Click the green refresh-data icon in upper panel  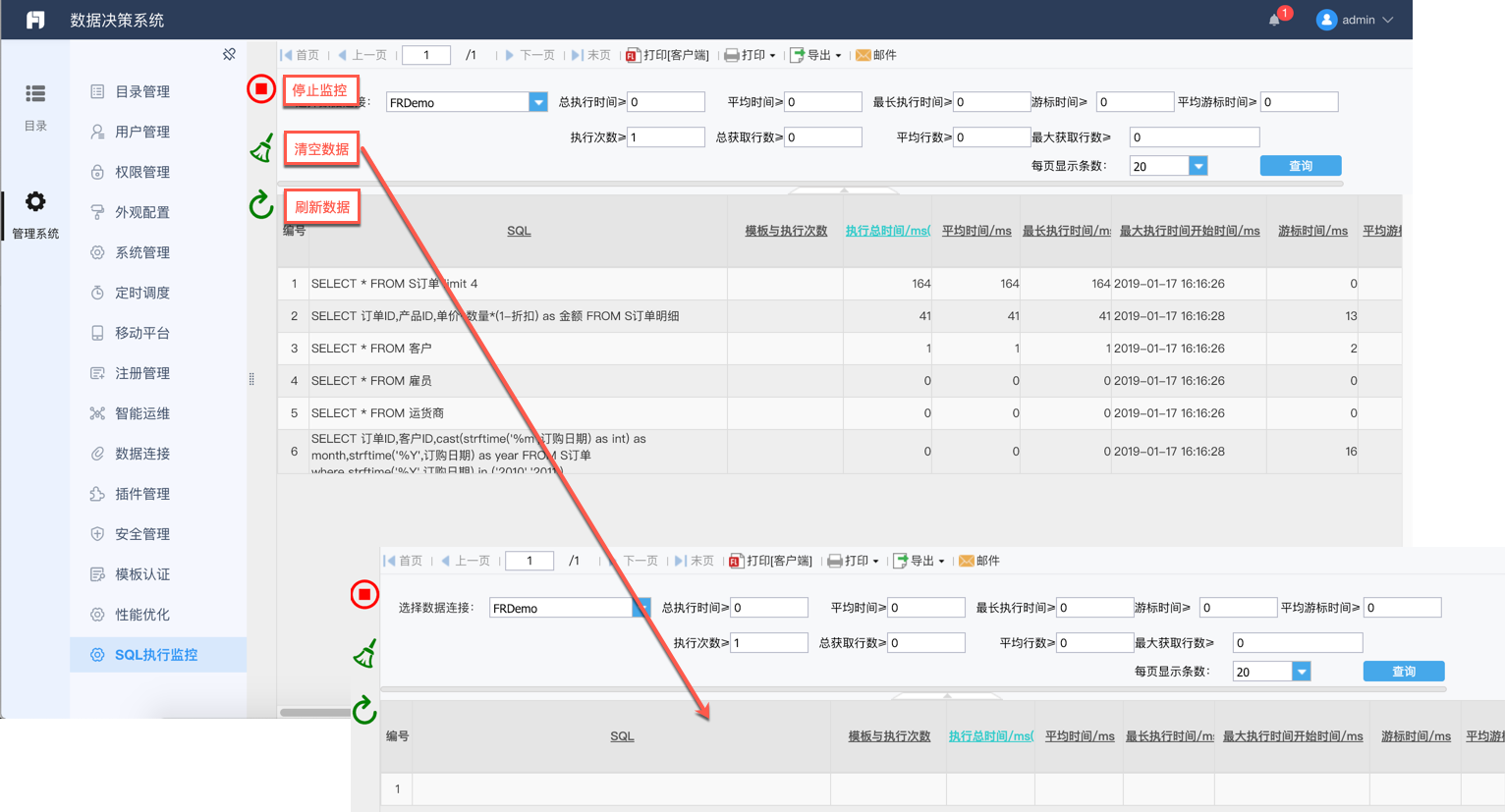pyautogui.click(x=260, y=204)
